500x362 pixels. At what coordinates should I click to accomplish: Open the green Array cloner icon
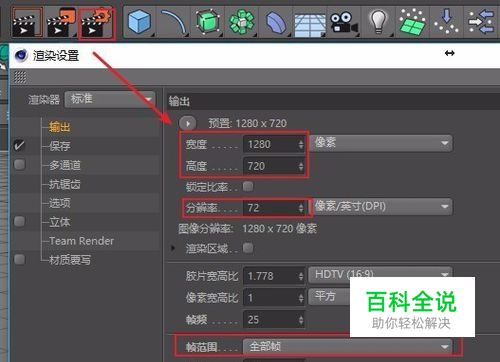(242, 22)
